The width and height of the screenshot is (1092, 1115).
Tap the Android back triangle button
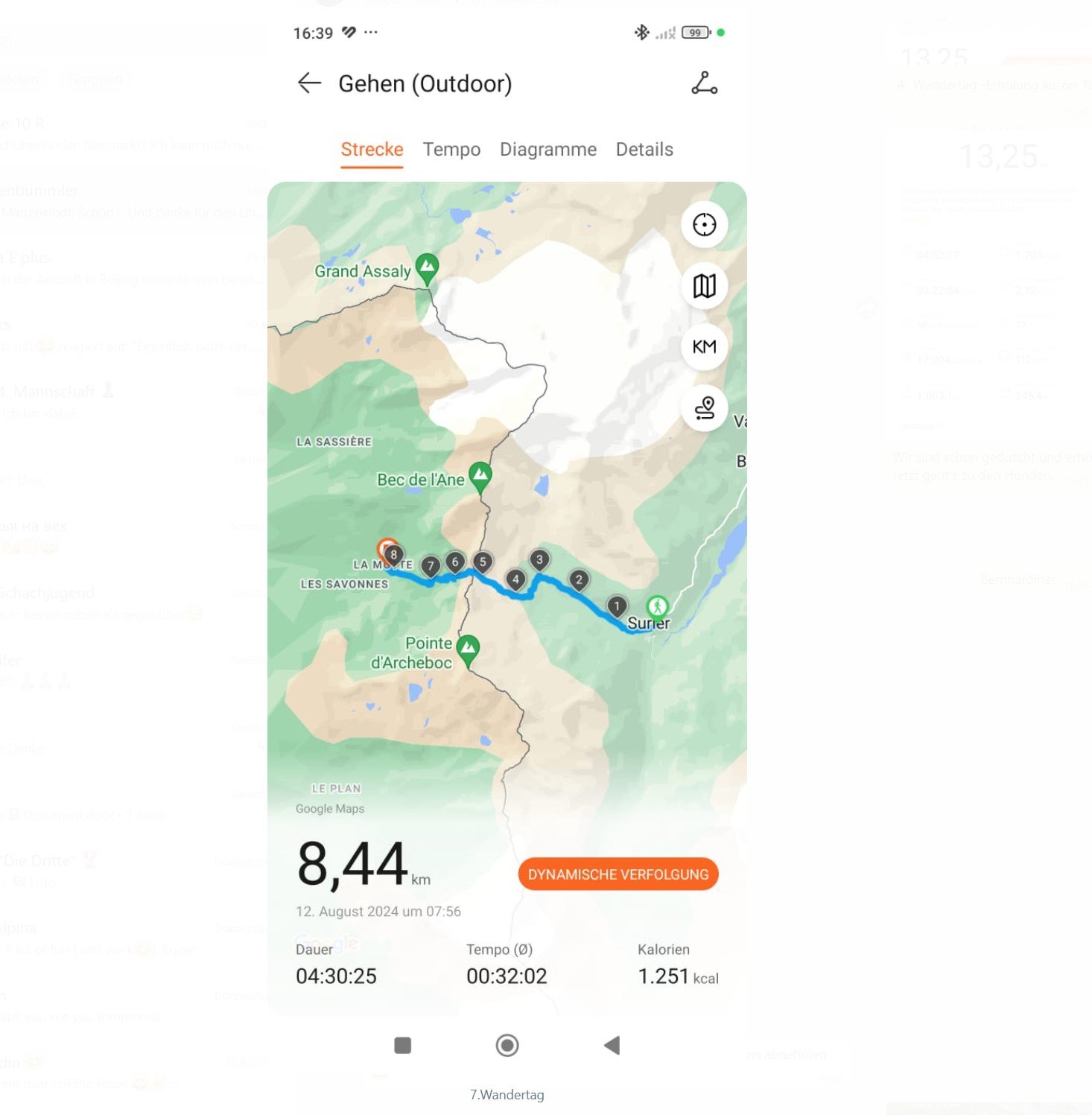point(612,1046)
